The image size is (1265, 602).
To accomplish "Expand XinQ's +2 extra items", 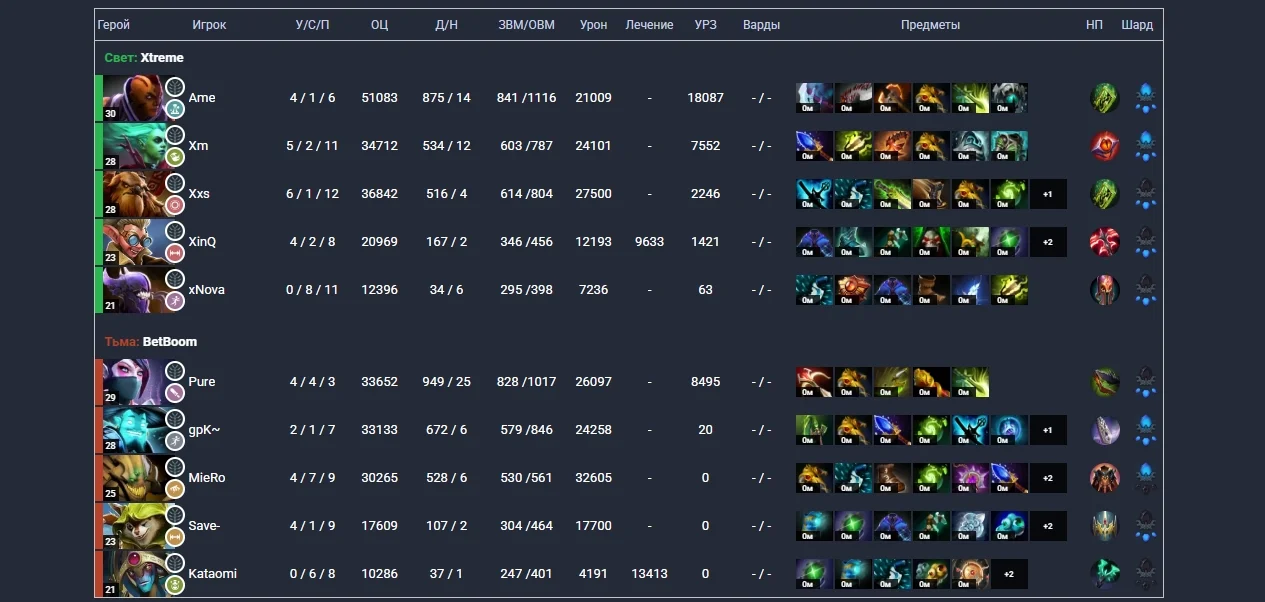I will tap(1048, 242).
